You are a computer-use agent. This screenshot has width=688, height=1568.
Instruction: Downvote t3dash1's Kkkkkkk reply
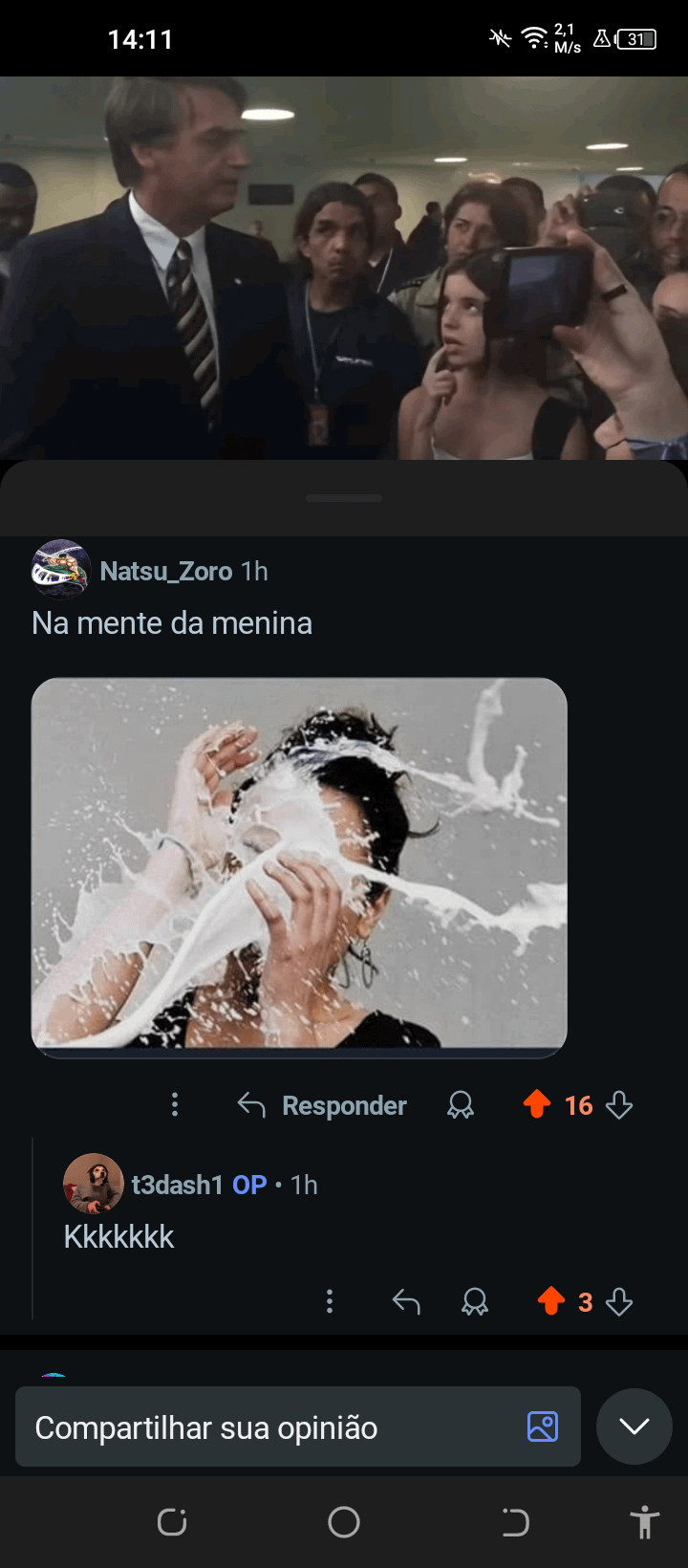coord(619,1301)
